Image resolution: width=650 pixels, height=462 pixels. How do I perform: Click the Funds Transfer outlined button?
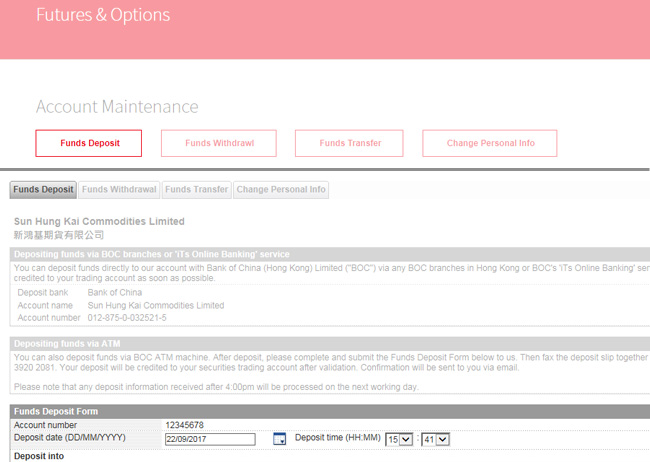click(x=349, y=143)
